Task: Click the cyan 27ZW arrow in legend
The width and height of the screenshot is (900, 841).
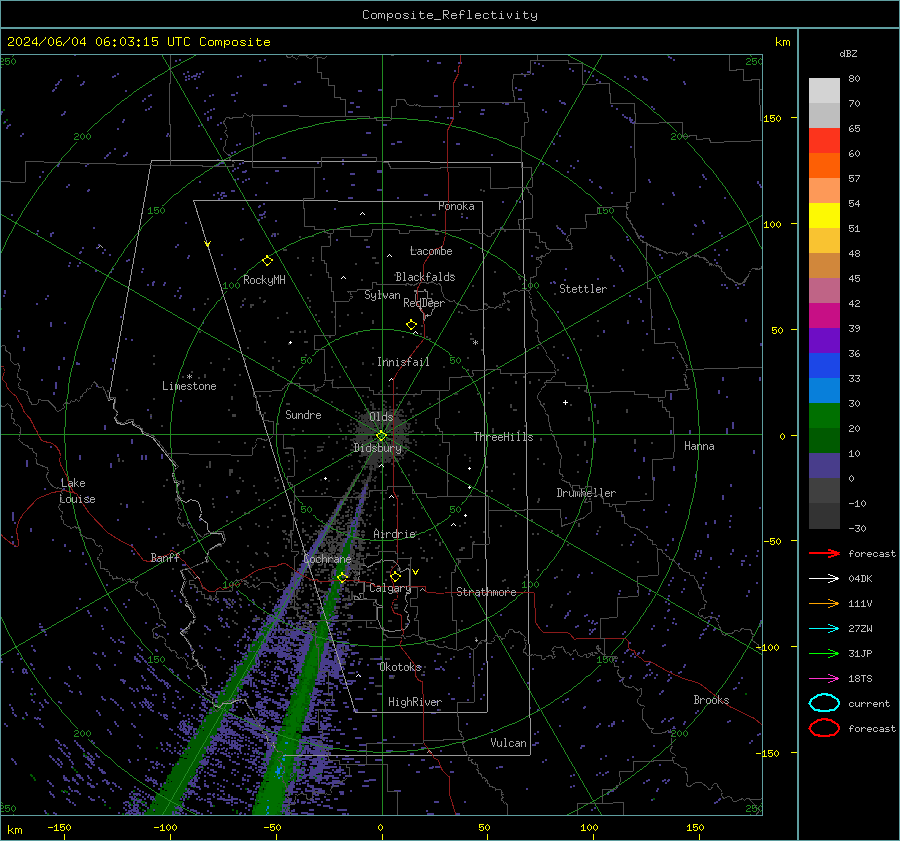Action: (824, 629)
